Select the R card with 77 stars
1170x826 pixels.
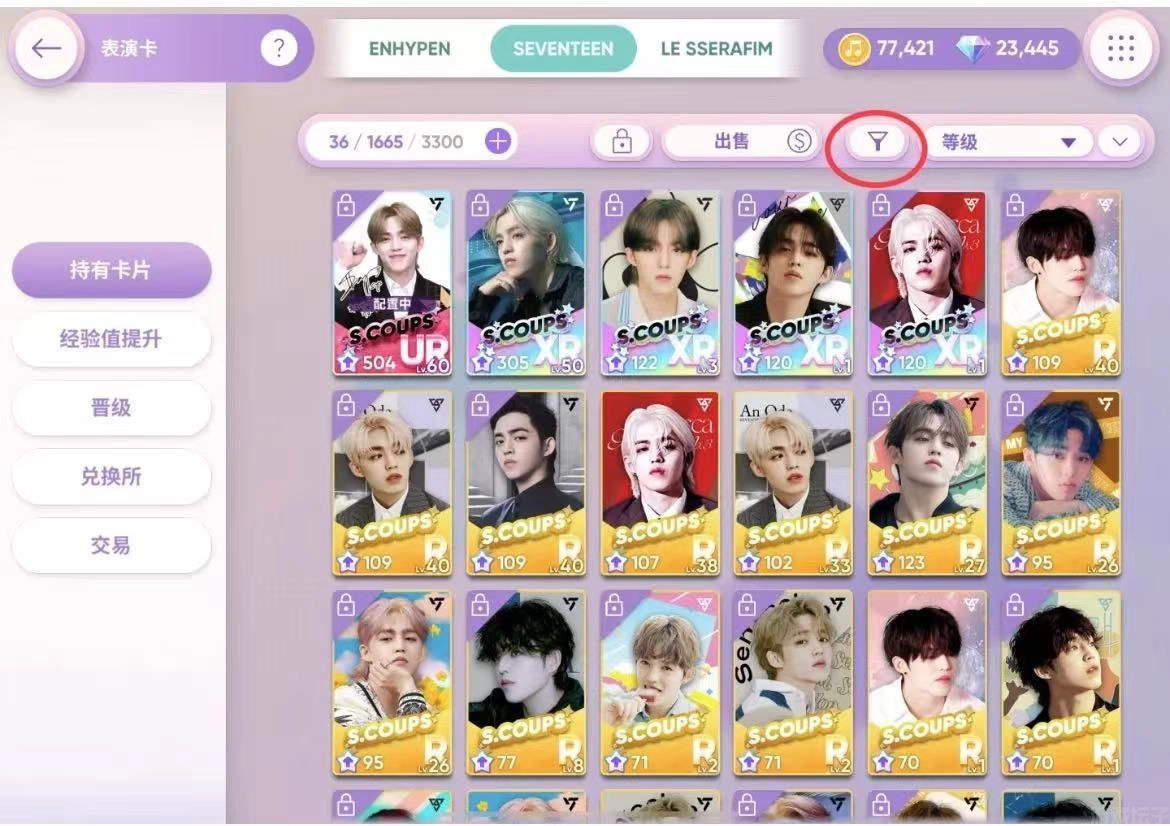point(526,683)
